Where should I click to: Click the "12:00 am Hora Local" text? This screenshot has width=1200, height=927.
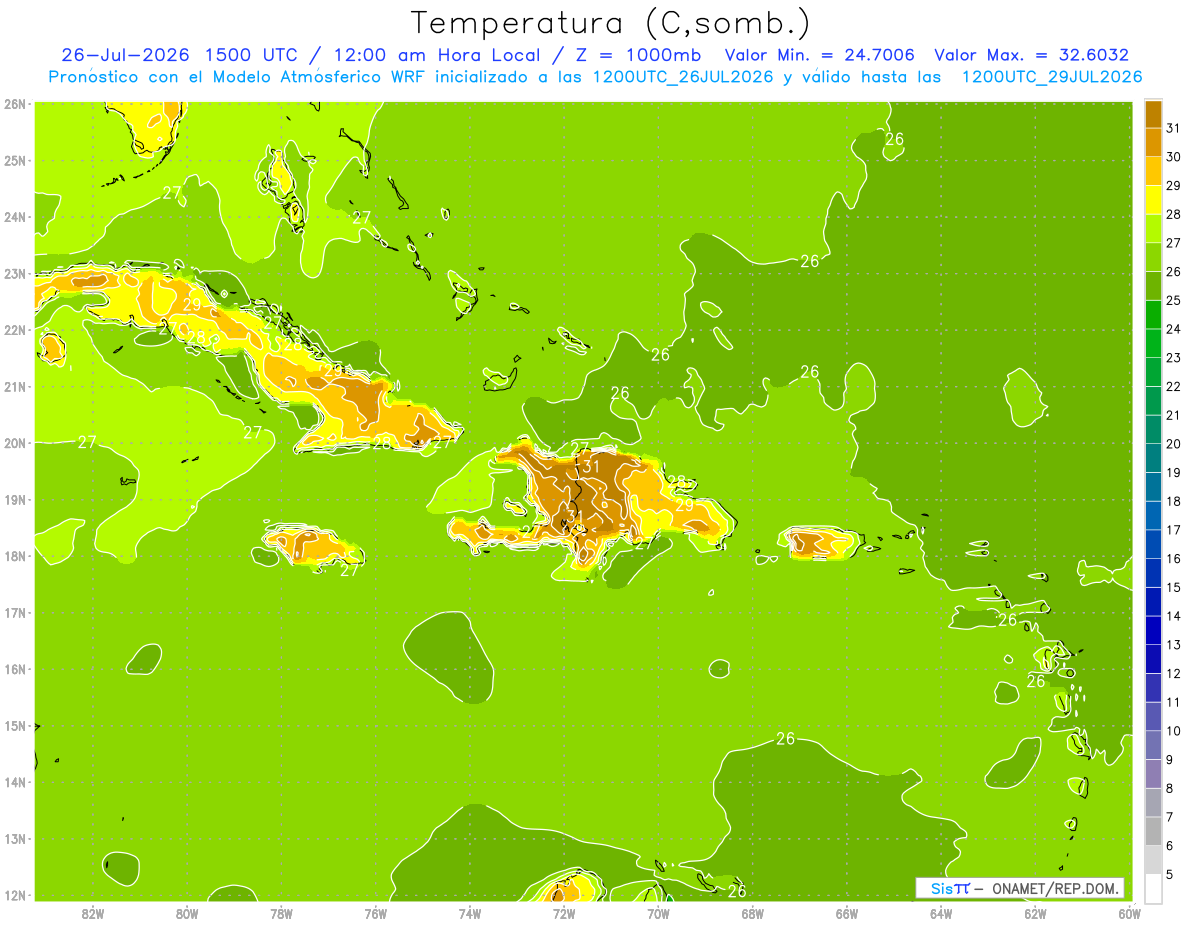click(435, 55)
